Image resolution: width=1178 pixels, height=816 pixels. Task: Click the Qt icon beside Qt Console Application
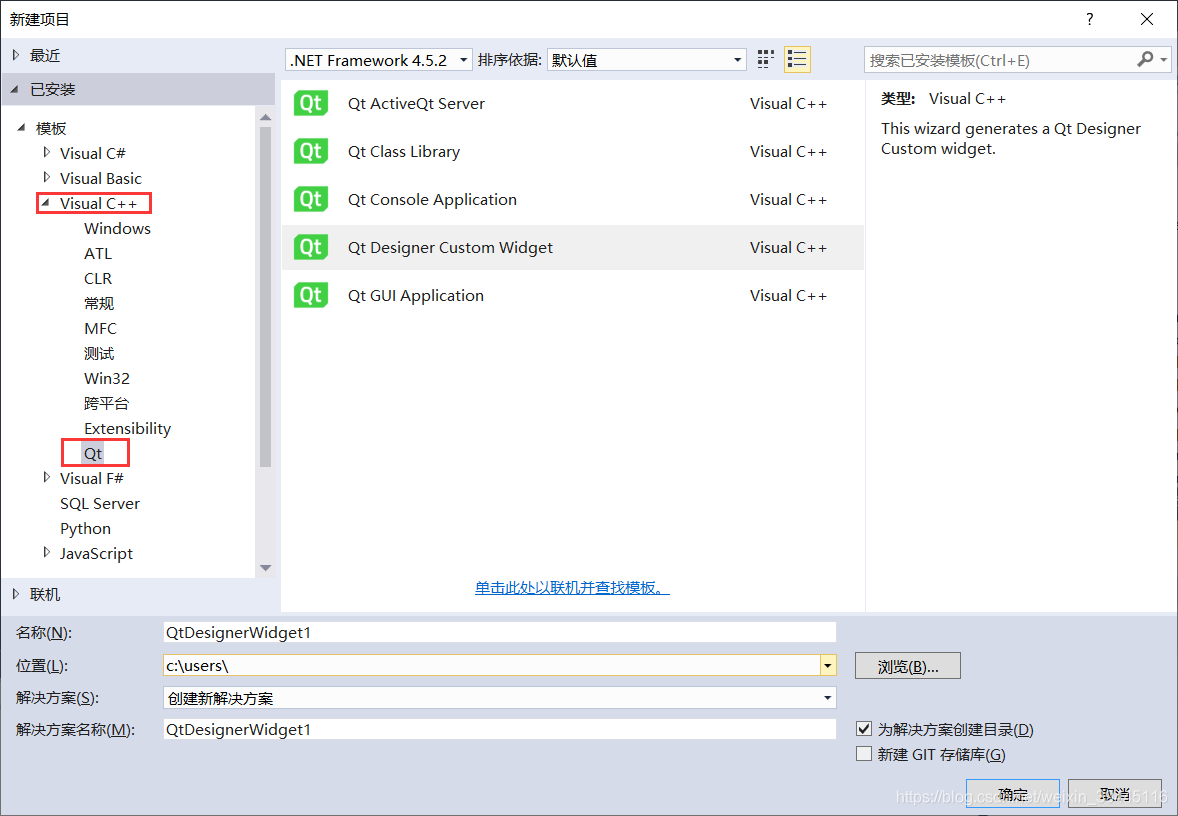tap(311, 200)
